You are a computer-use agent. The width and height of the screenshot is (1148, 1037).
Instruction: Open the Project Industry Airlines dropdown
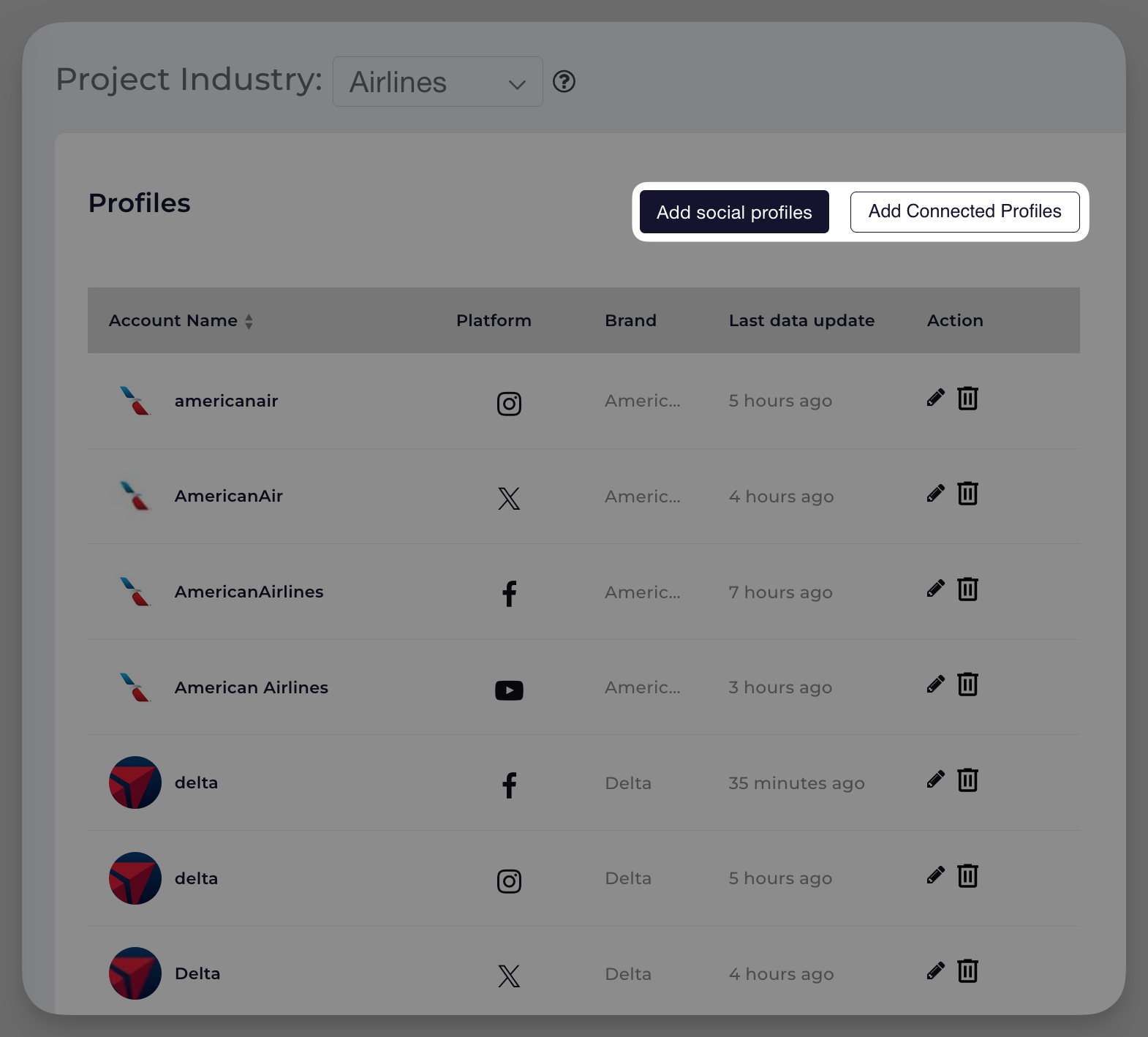coord(437,82)
